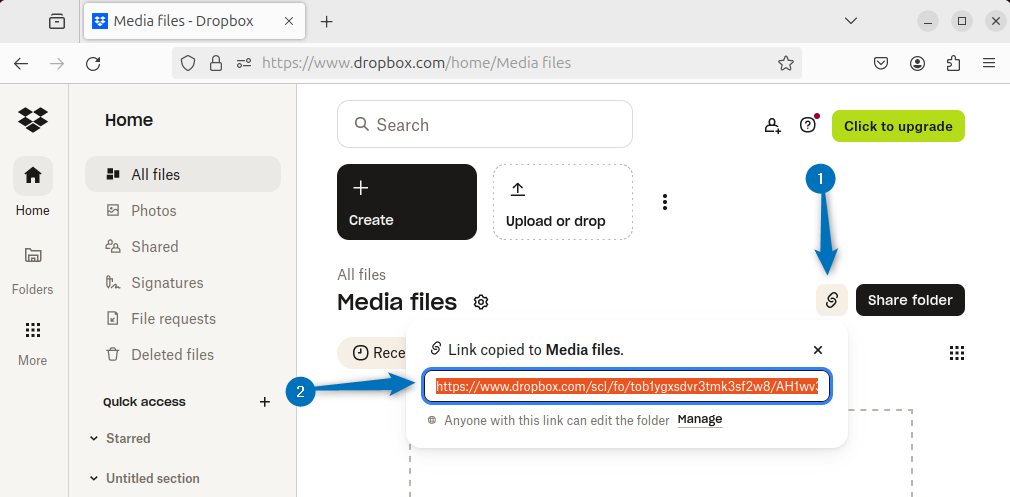Copy link using the chain icon button

(x=832, y=300)
